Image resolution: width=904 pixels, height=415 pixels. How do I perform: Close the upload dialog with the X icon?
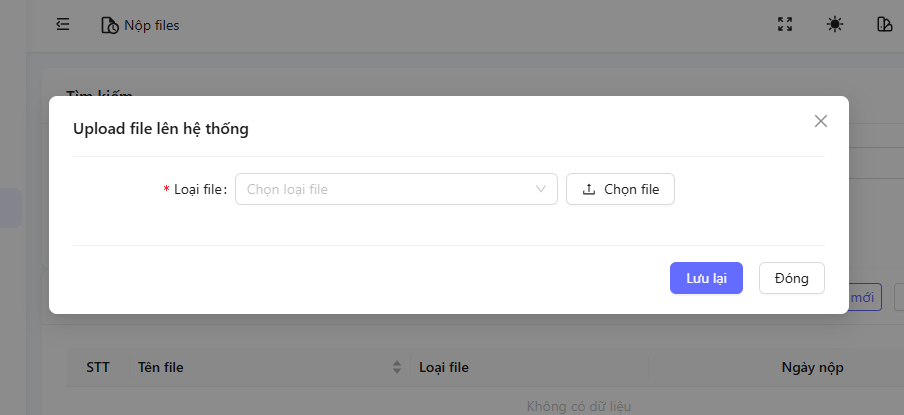coord(821,121)
